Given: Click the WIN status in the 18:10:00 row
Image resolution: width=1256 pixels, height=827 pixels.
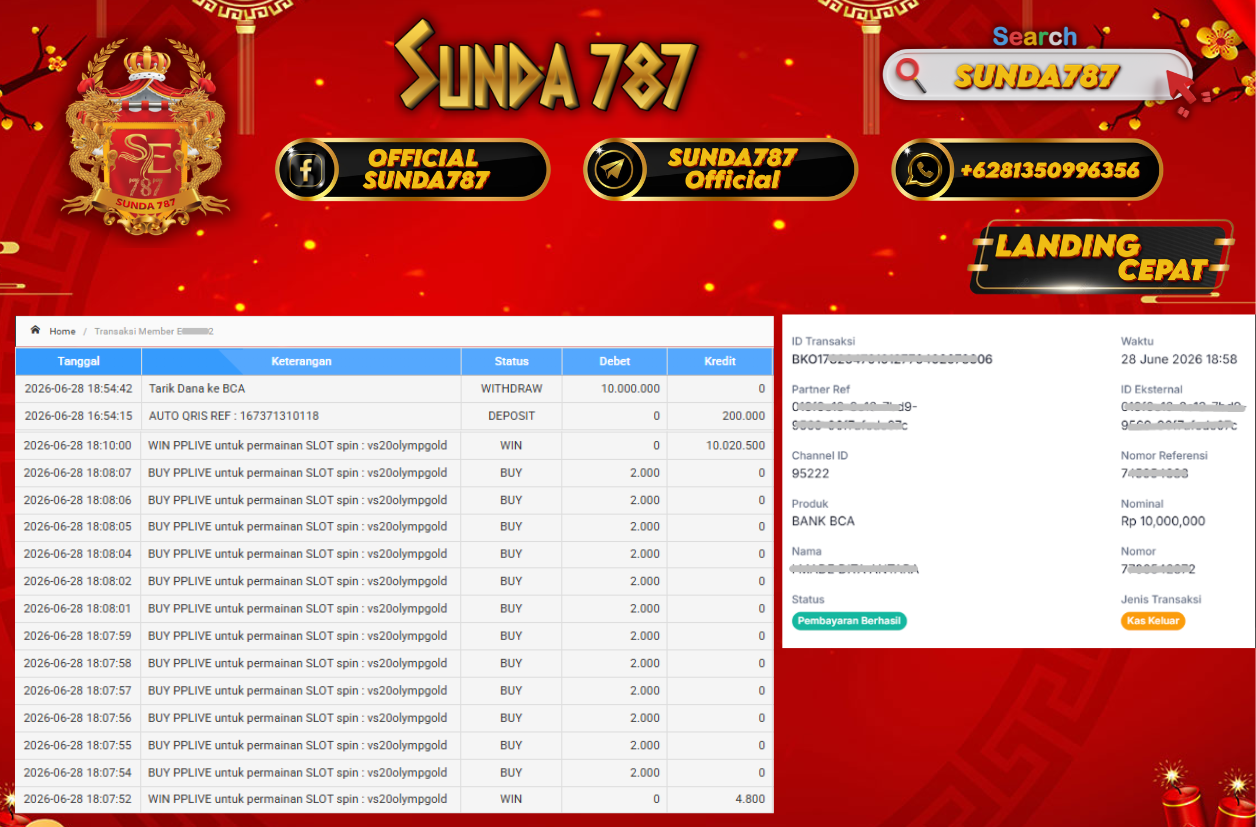Looking at the screenshot, I should (511, 446).
